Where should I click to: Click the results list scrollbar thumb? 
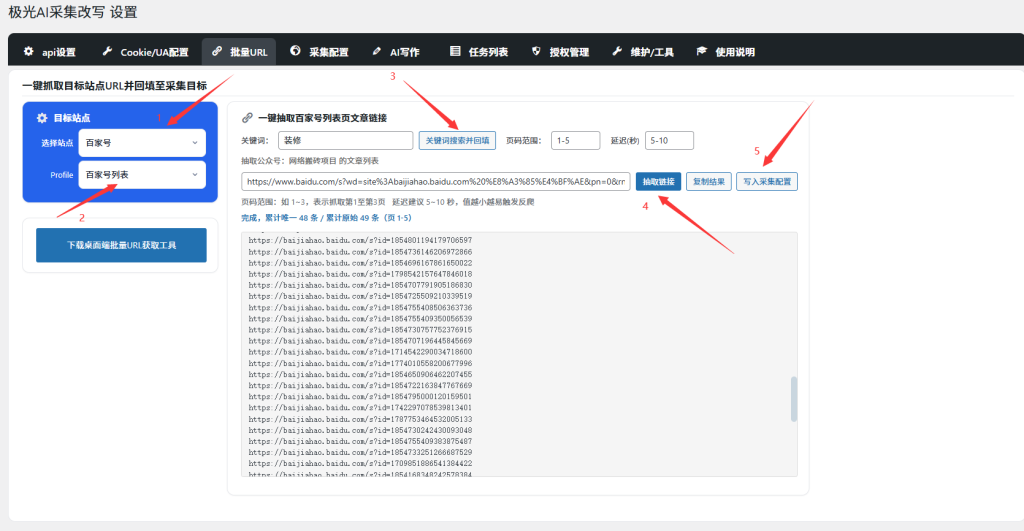793,399
